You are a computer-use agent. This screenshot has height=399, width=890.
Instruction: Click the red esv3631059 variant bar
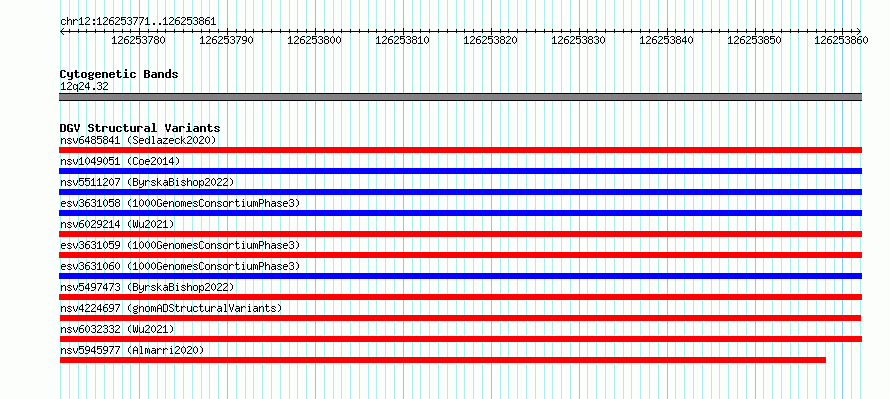(460, 255)
